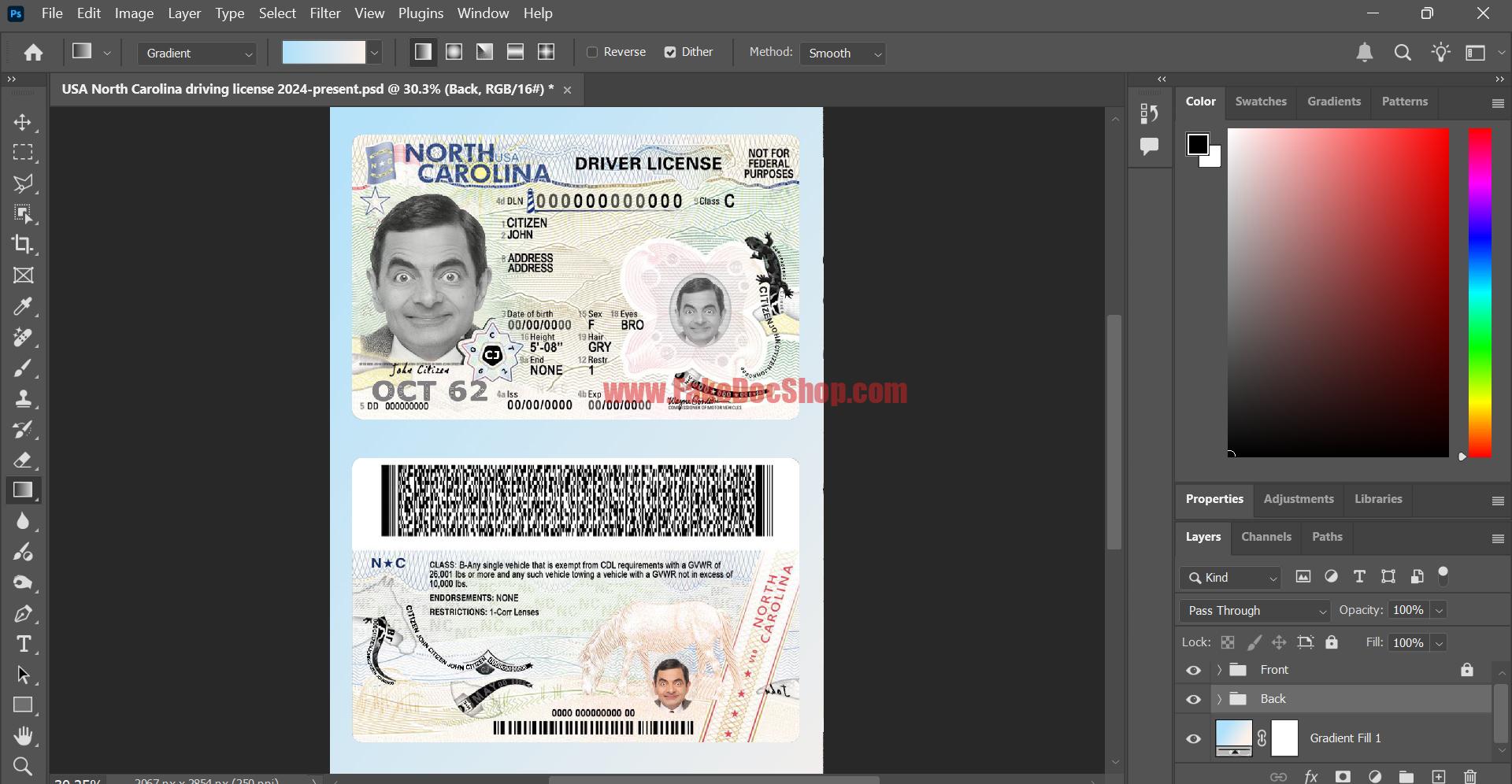
Task: Create a new group folder
Action: [1406, 777]
